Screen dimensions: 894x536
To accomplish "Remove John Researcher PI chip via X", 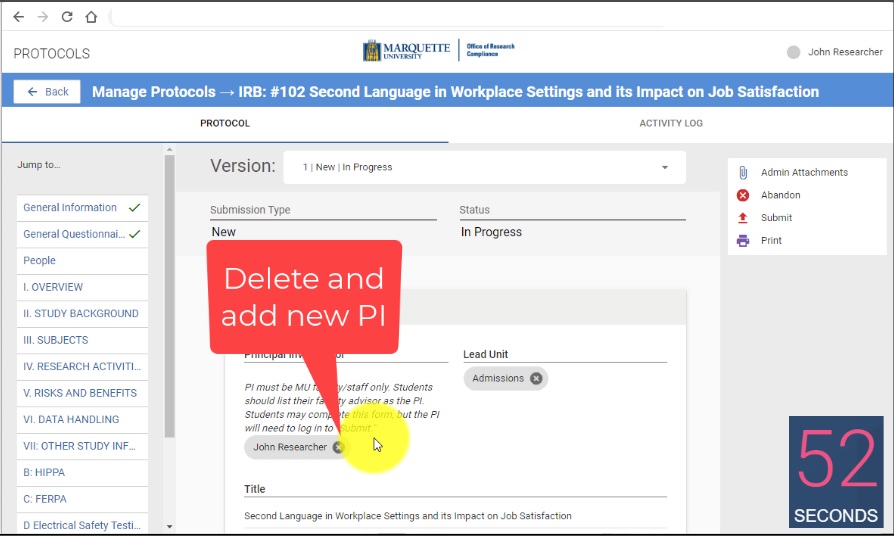I will (339, 447).
